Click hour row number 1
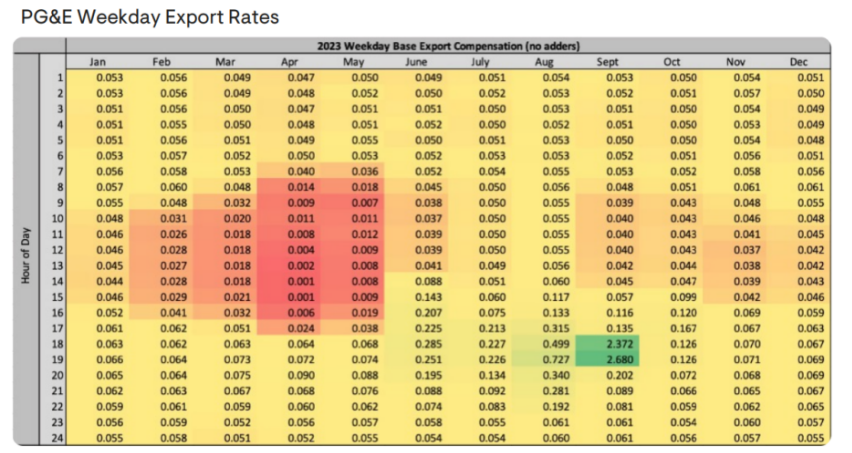 [x=59, y=77]
